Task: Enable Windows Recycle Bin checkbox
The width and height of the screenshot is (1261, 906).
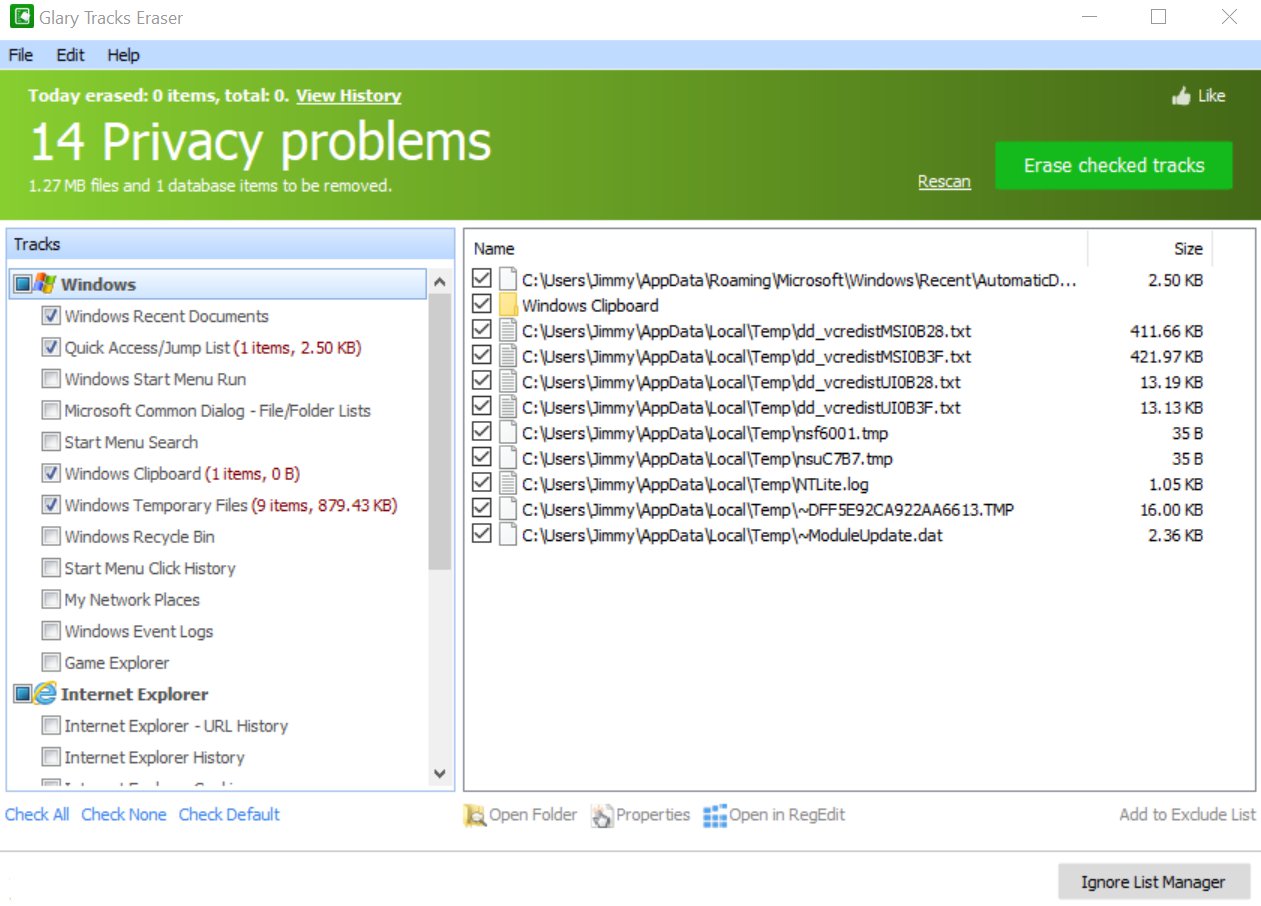Action: pyautogui.click(x=50, y=537)
